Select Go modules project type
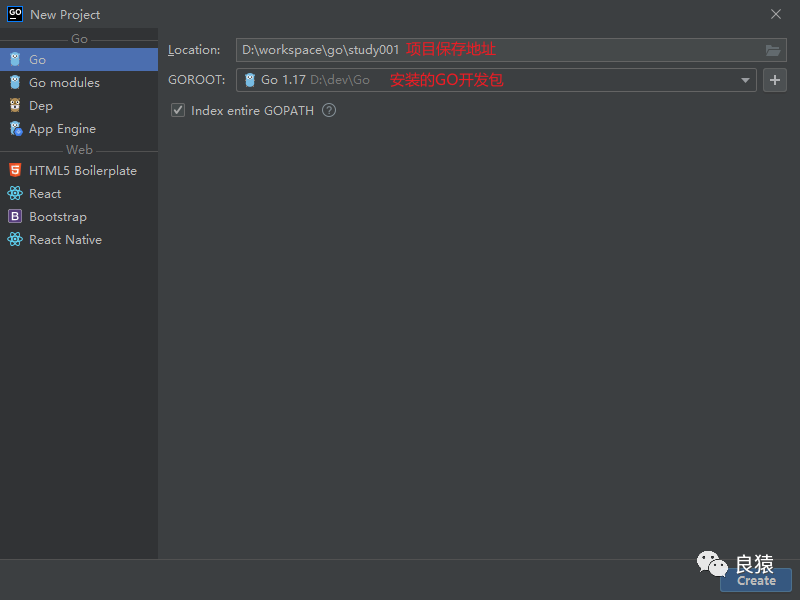Image resolution: width=800 pixels, height=600 pixels. (x=79, y=83)
